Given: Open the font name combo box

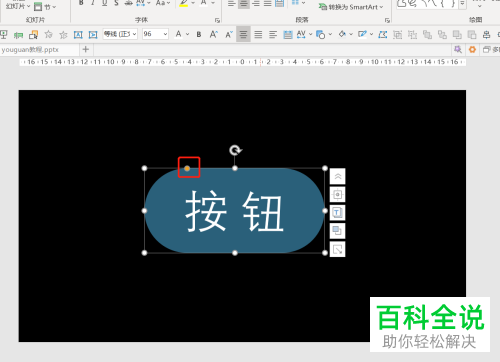Looking at the screenshot, I should point(120,34).
